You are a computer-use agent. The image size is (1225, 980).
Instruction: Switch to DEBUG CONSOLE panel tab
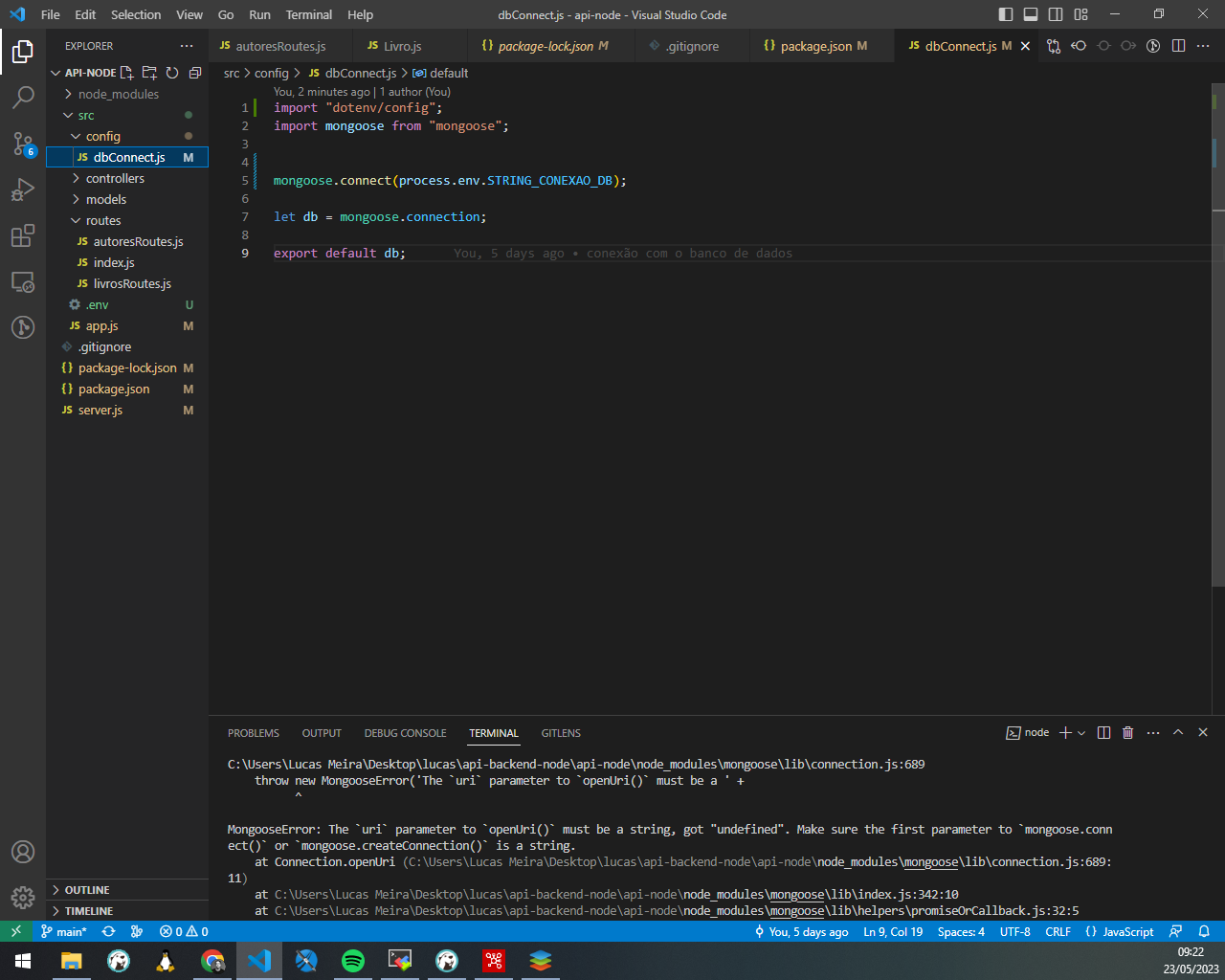click(x=405, y=733)
